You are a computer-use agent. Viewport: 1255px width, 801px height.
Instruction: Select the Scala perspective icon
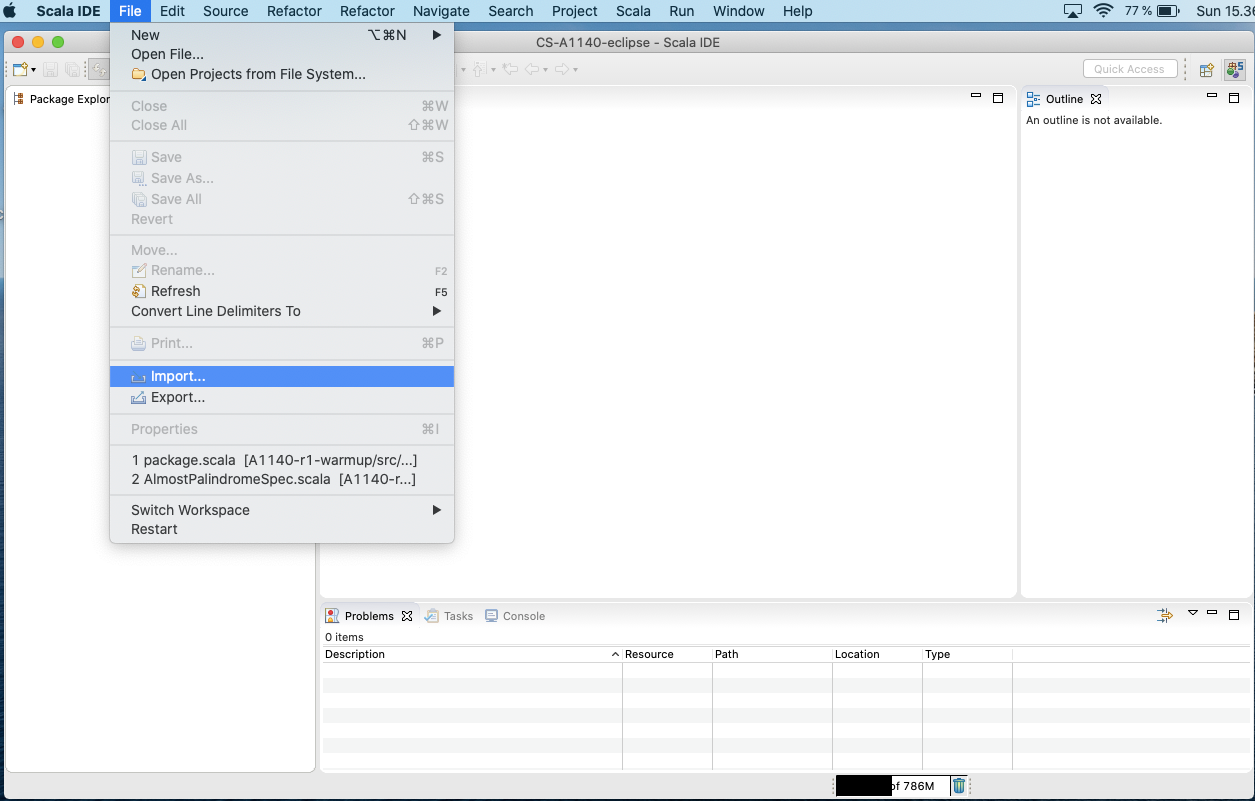[x=1236, y=69]
